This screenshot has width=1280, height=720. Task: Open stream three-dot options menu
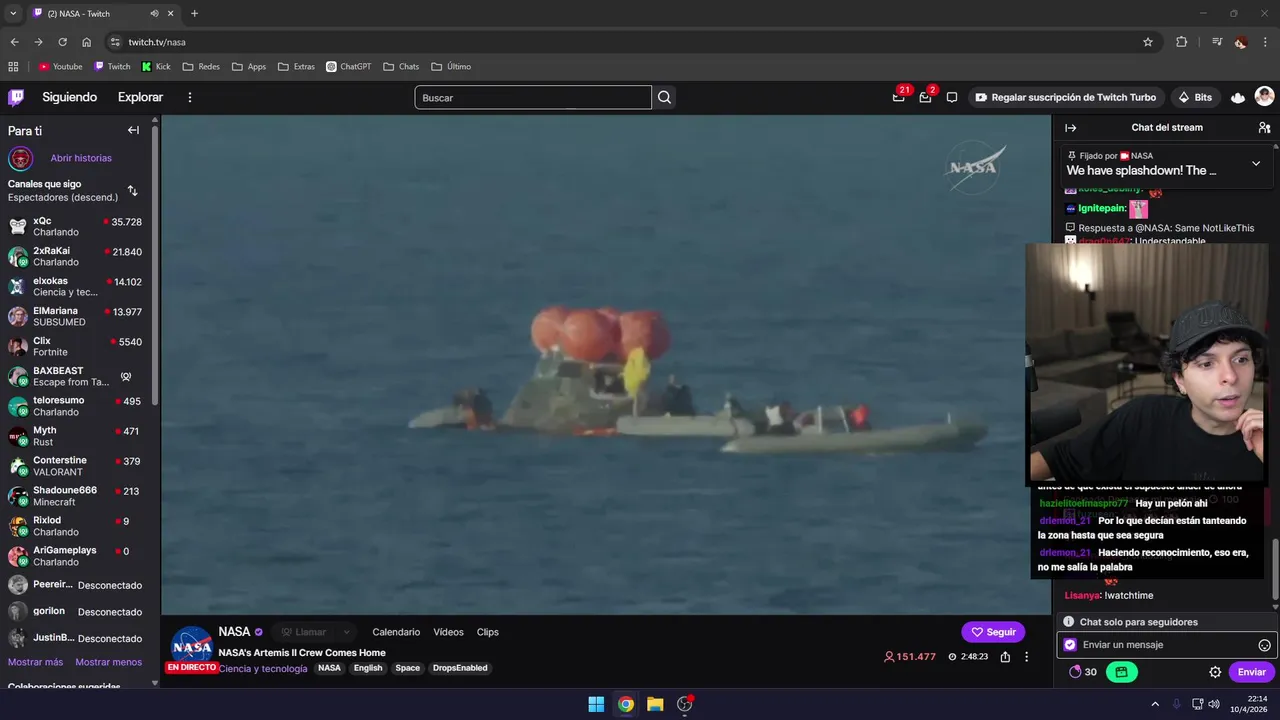(1026, 657)
